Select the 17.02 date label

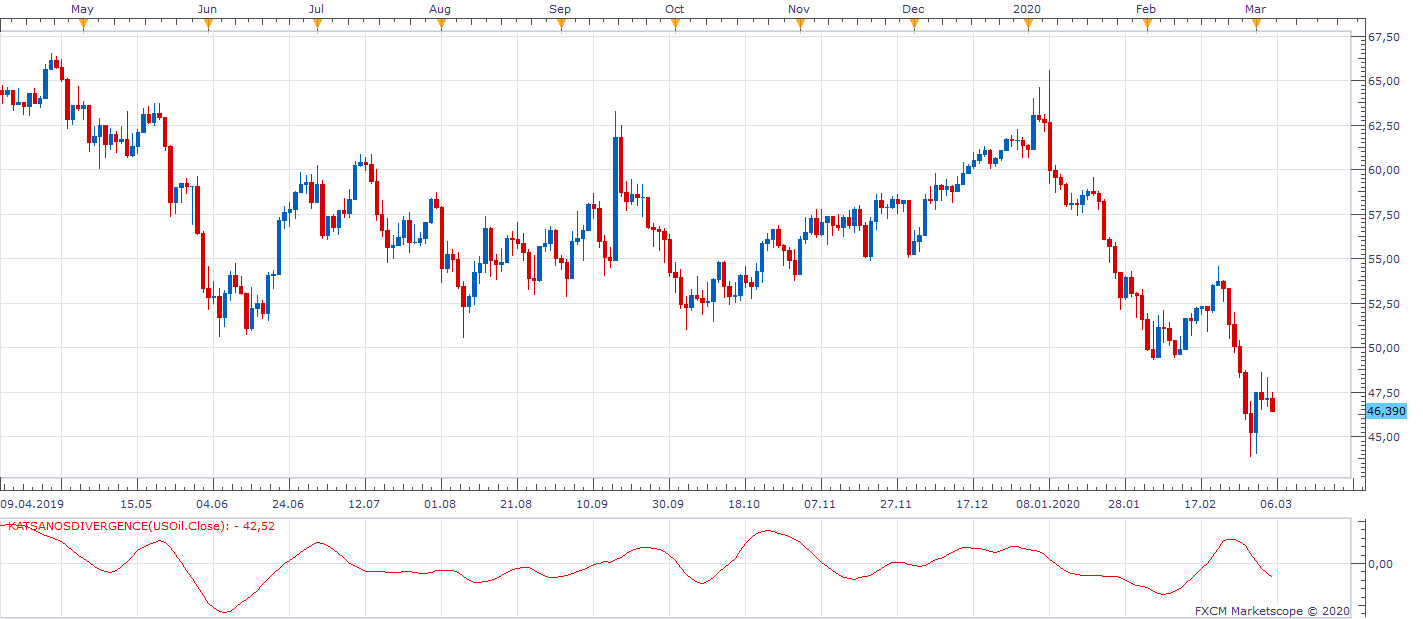(1200, 504)
